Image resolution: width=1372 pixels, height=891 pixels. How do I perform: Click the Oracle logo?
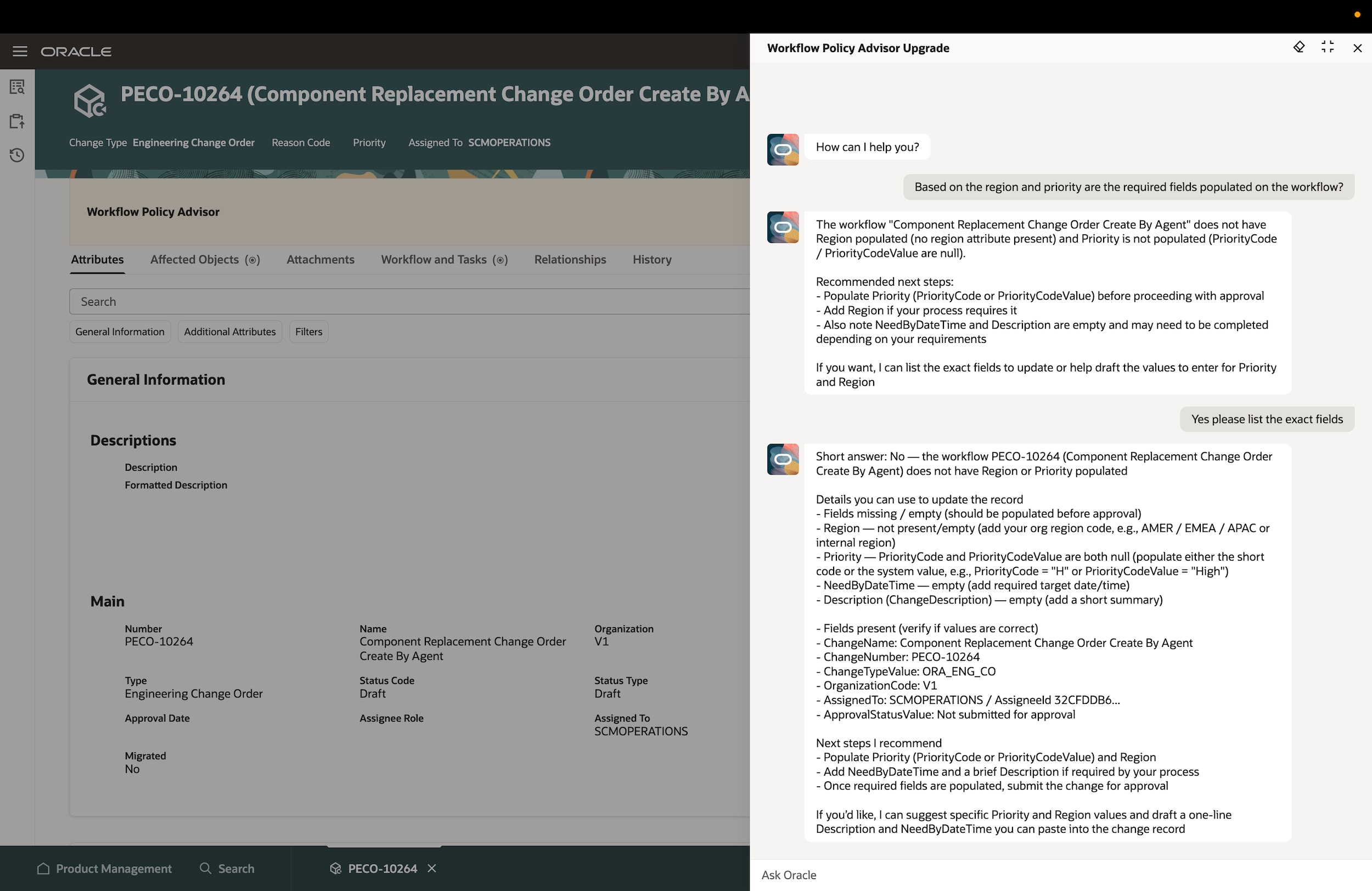tap(76, 51)
